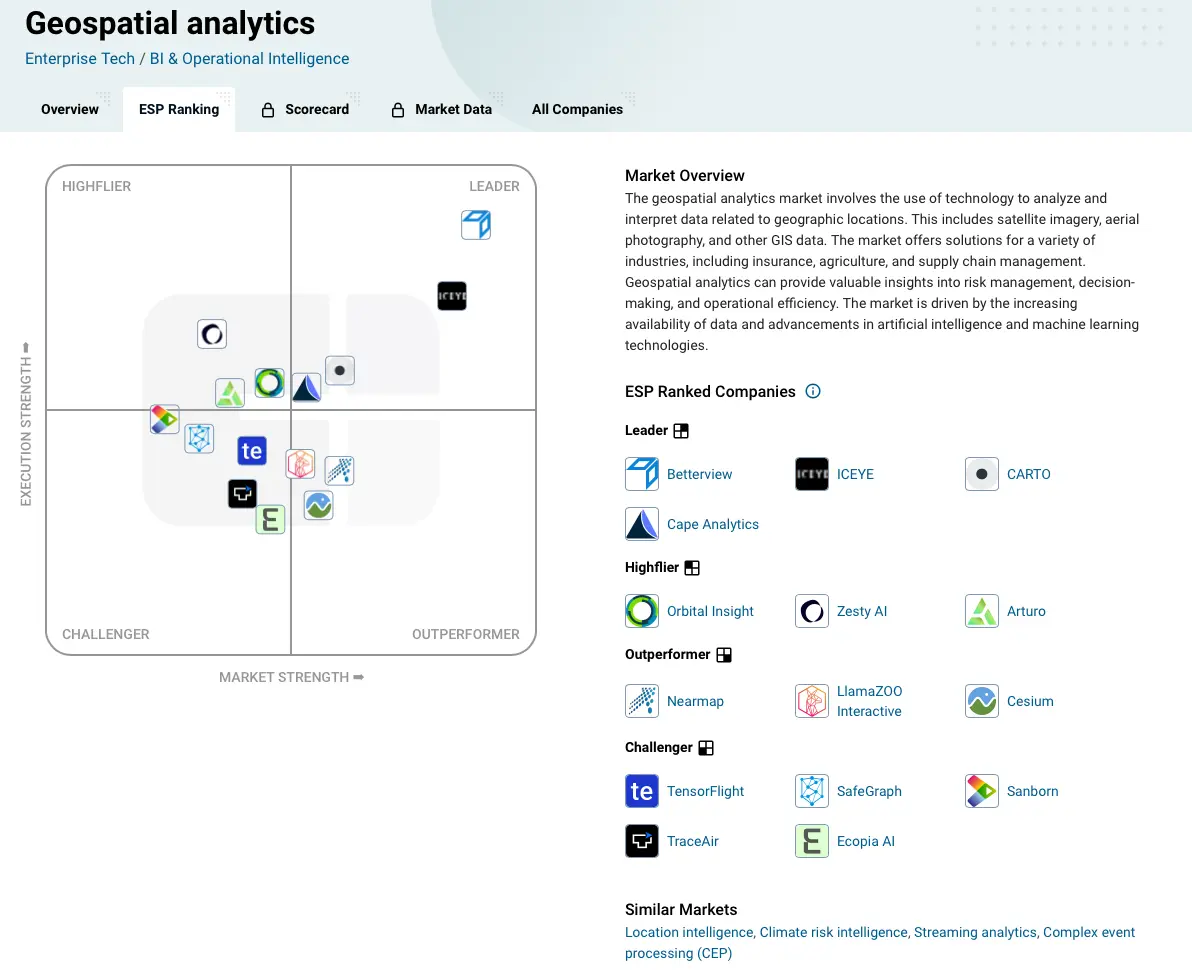Click the Leader quadrant icon next to the heading
The image size is (1192, 970).
[x=681, y=431]
